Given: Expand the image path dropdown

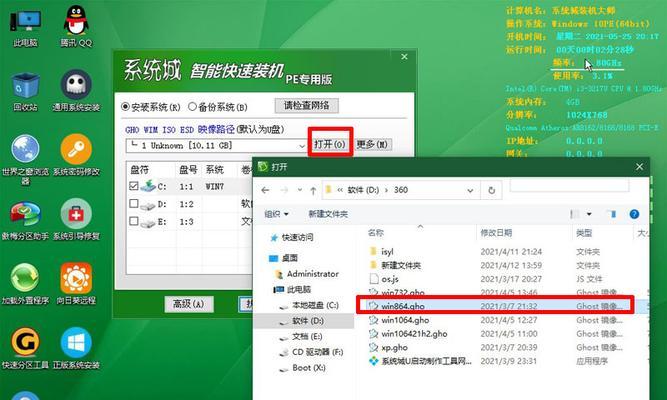Looking at the screenshot, I should pos(302,146).
